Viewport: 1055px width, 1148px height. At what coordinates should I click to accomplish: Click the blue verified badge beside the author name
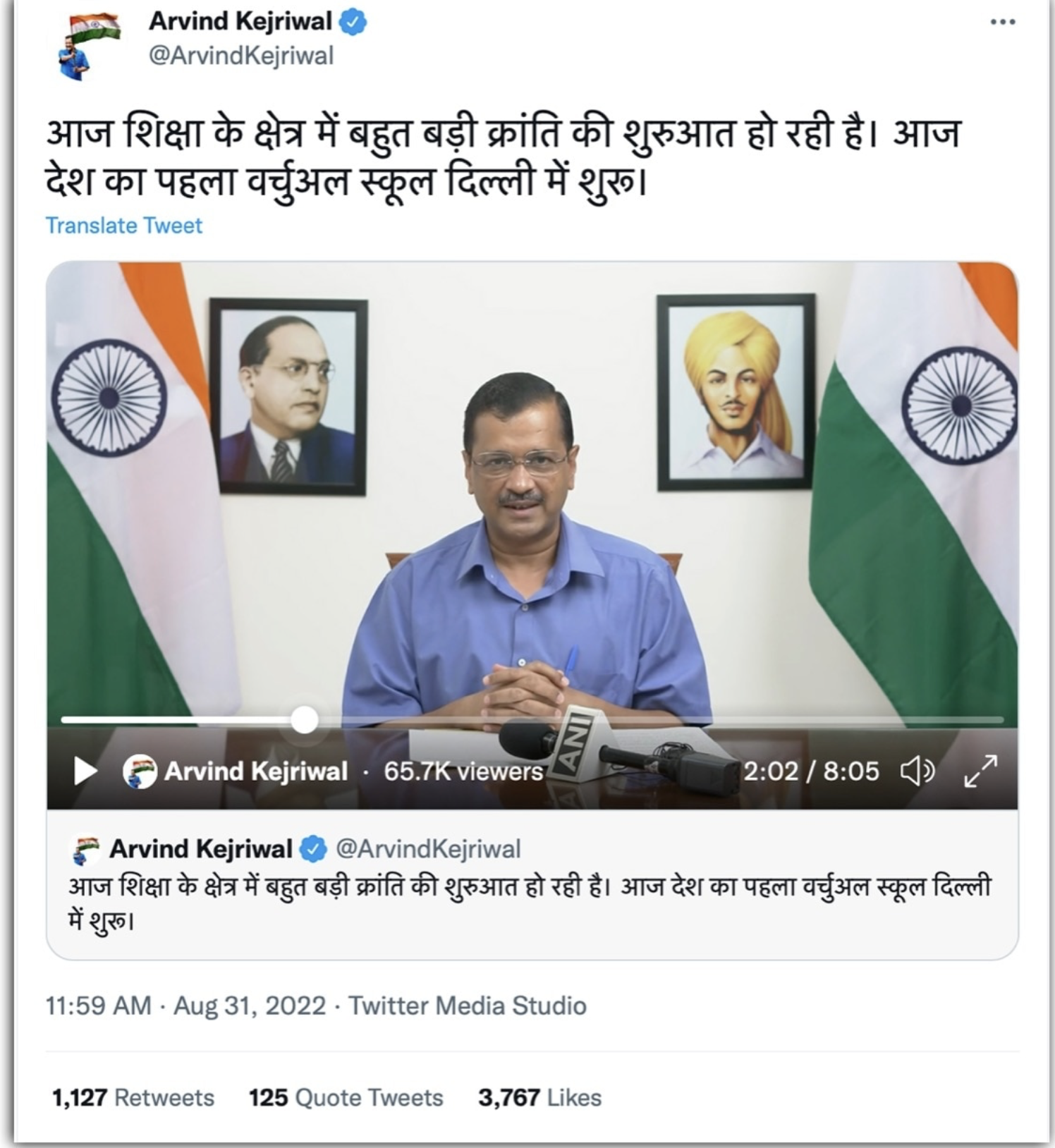pyautogui.click(x=353, y=23)
